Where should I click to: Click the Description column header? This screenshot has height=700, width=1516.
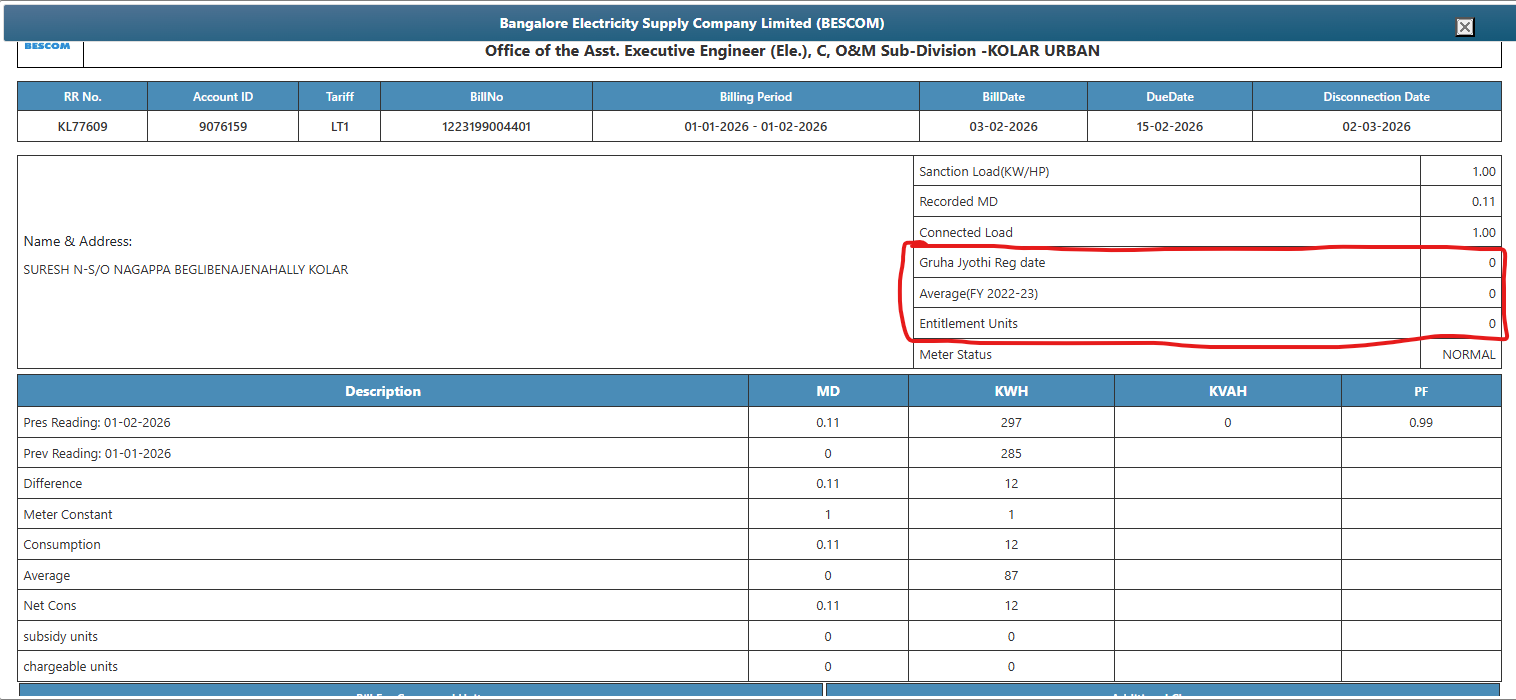click(383, 391)
